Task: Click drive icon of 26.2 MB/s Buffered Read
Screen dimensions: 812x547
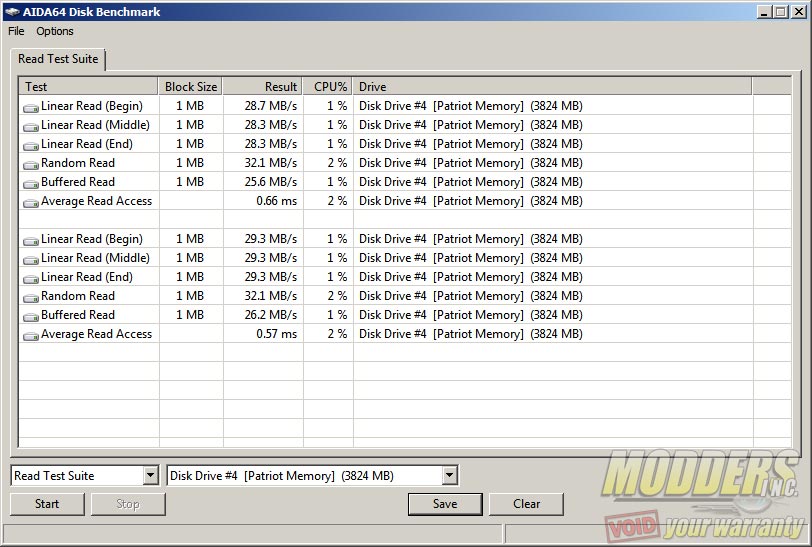Action: pos(31,317)
